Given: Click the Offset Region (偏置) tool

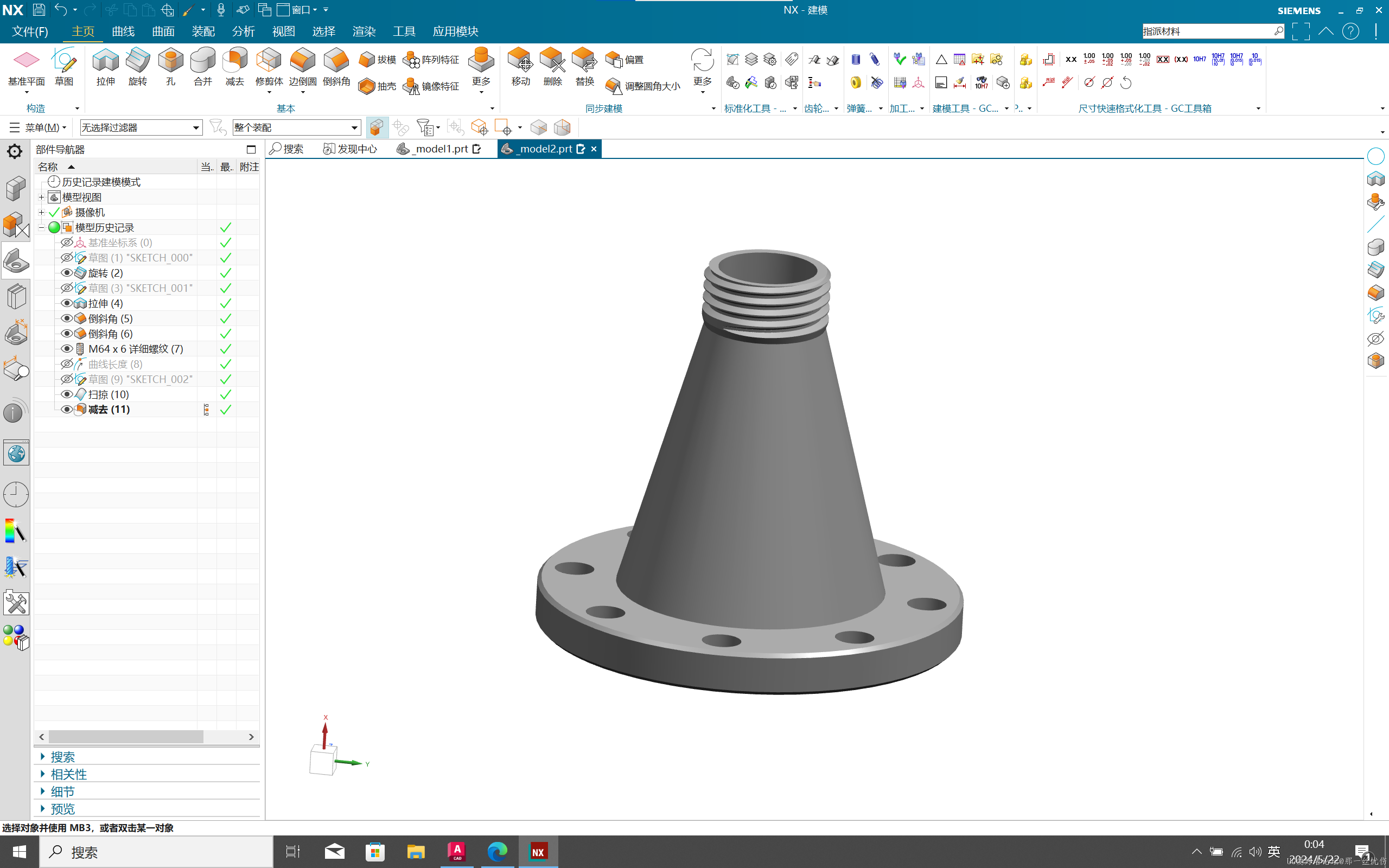Looking at the screenshot, I should [x=625, y=60].
